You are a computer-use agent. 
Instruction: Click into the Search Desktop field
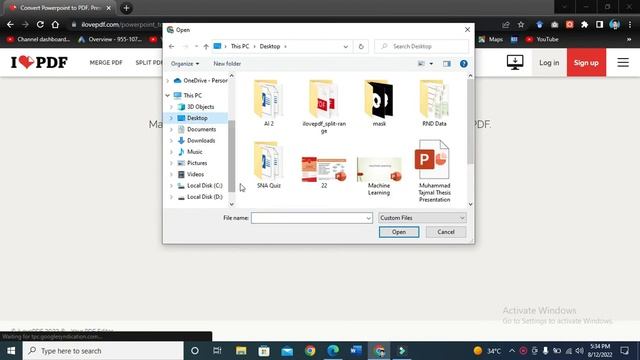click(x=422, y=47)
